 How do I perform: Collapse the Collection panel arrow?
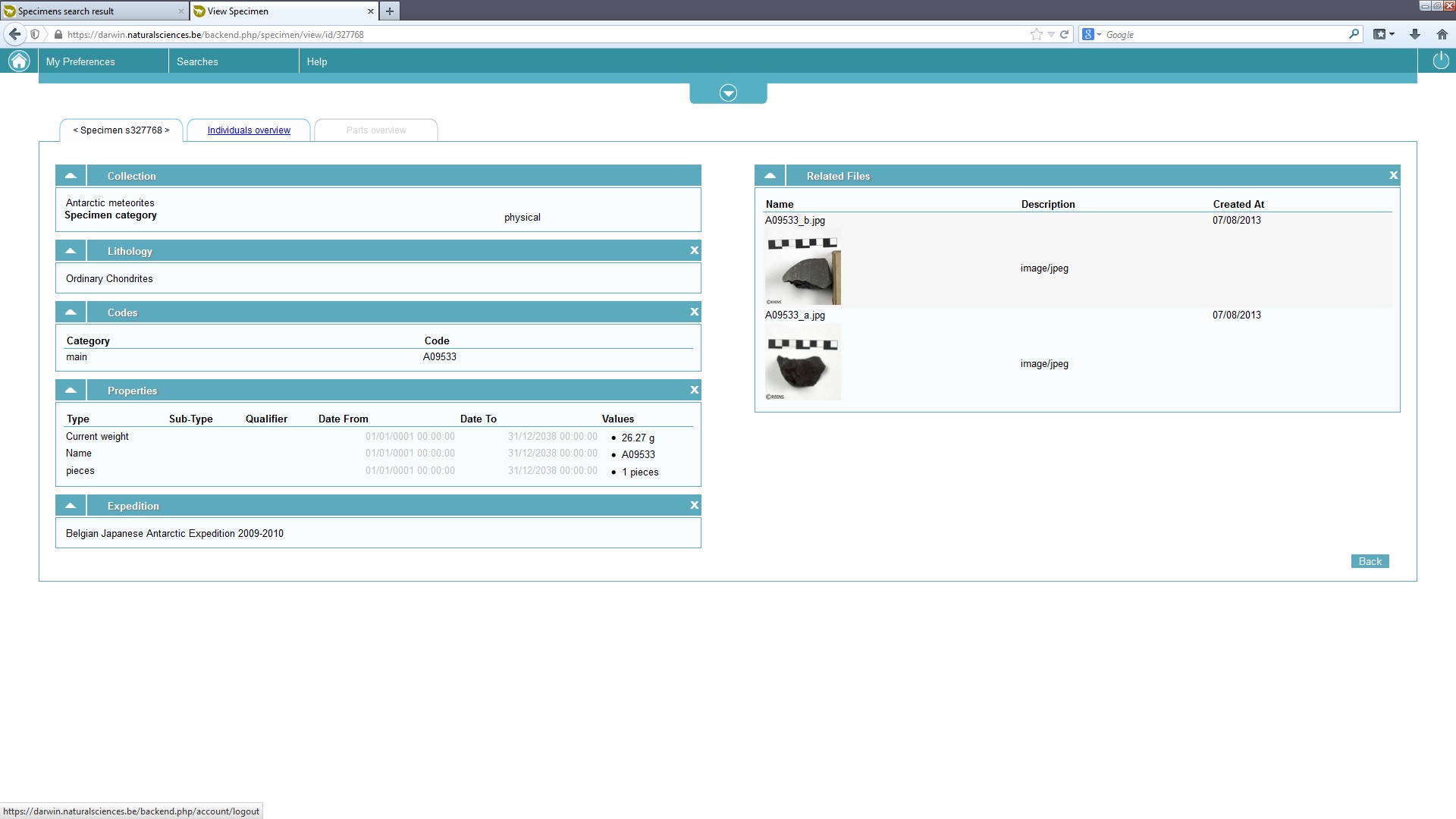pos(71,175)
